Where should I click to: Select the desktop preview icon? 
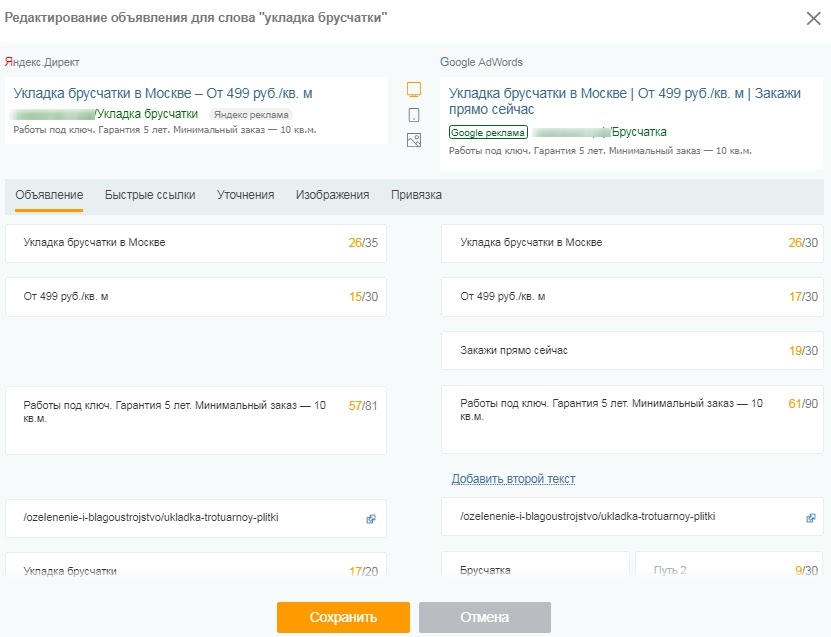(414, 90)
